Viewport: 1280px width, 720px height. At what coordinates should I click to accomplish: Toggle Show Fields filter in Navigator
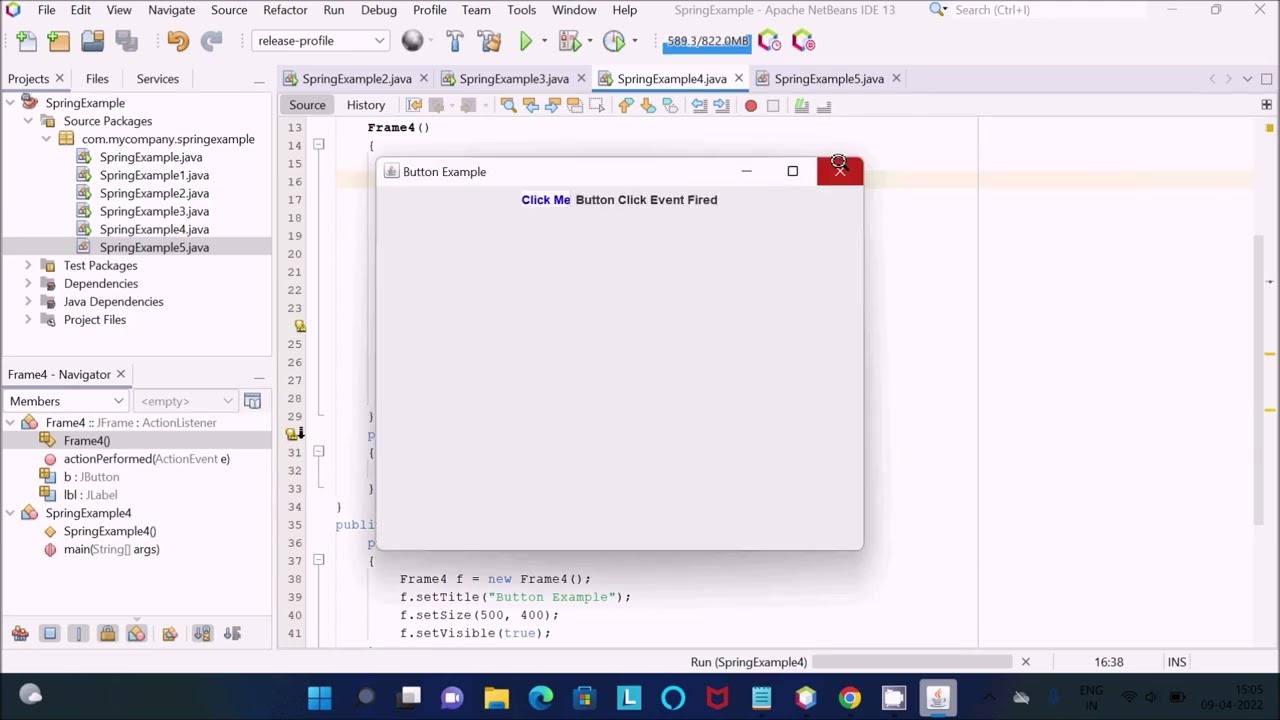coord(50,633)
